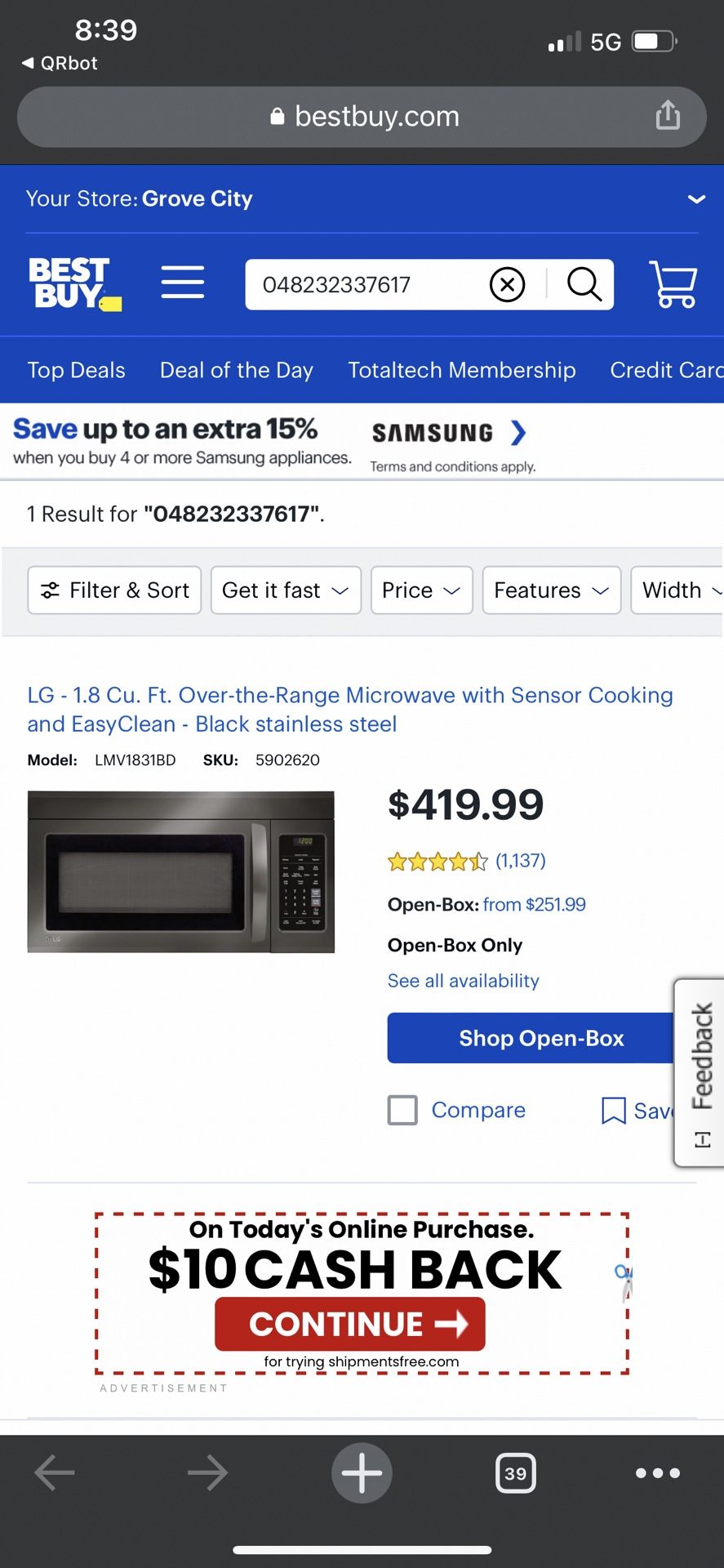Open the hamburger menu
This screenshot has width=724, height=1568.
183,283
